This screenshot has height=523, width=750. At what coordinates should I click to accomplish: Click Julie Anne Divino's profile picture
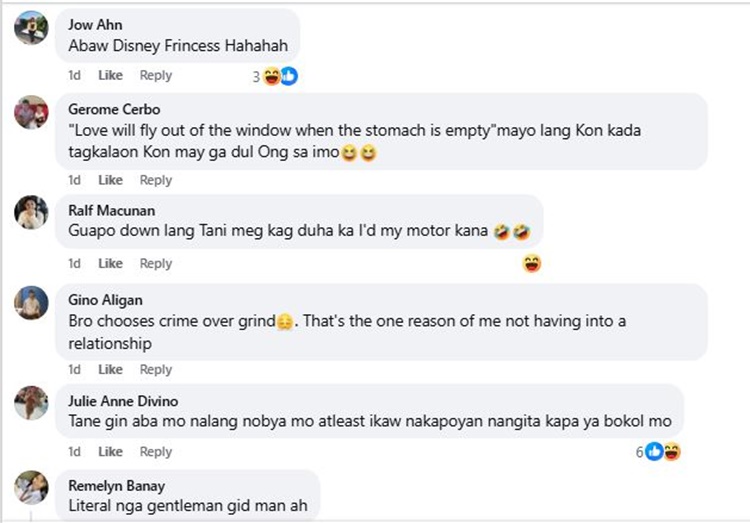click(x=31, y=402)
